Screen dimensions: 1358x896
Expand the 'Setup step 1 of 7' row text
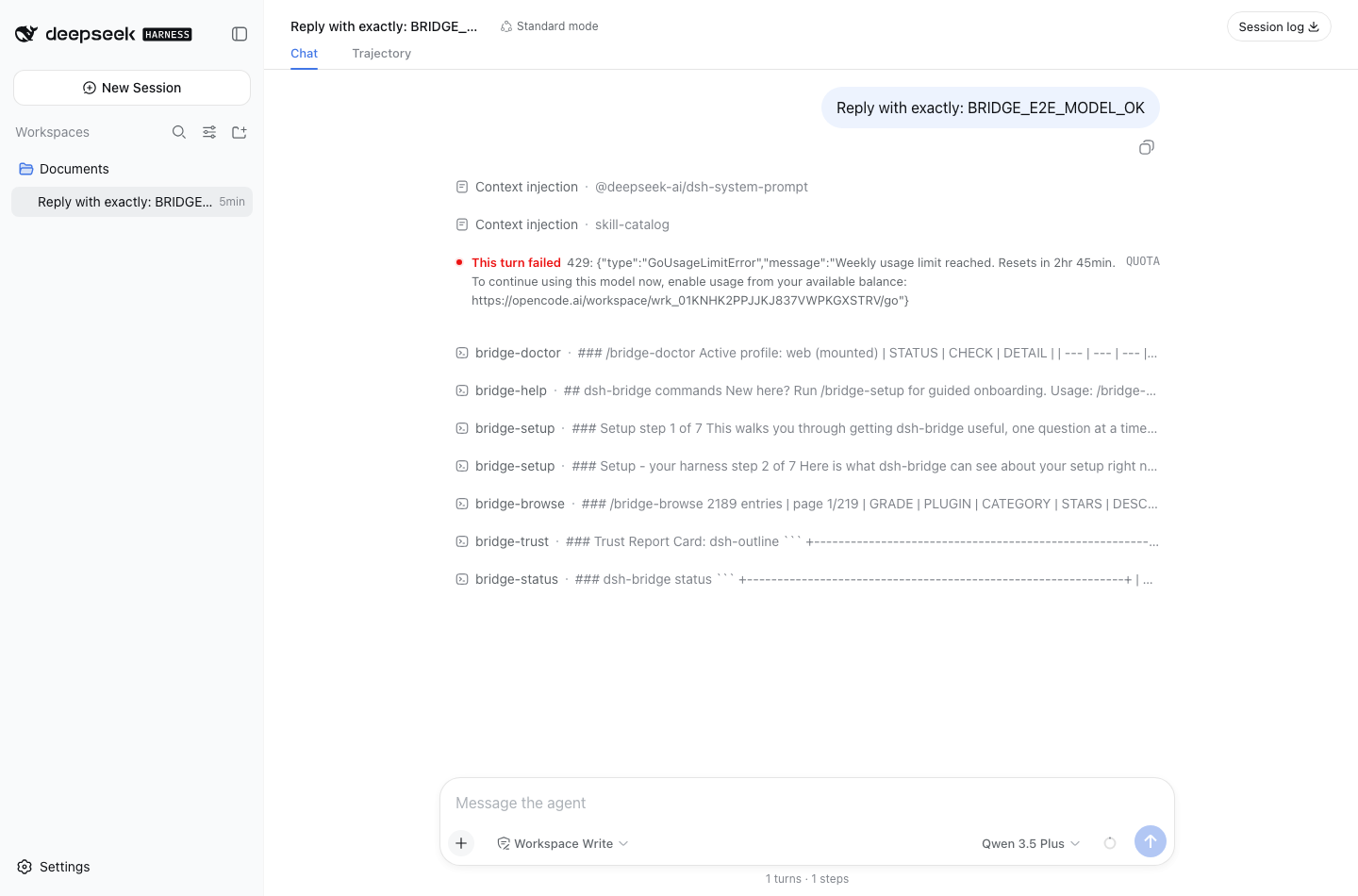pos(865,428)
